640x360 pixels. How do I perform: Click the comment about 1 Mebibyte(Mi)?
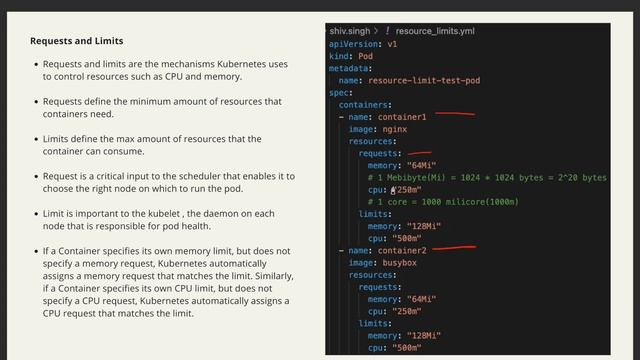click(x=487, y=178)
